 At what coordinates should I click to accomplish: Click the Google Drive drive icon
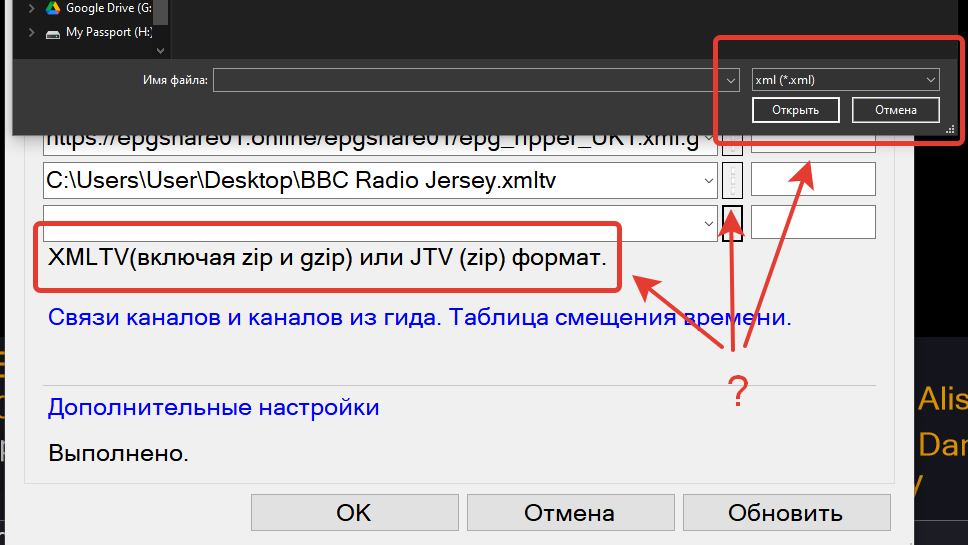click(53, 8)
